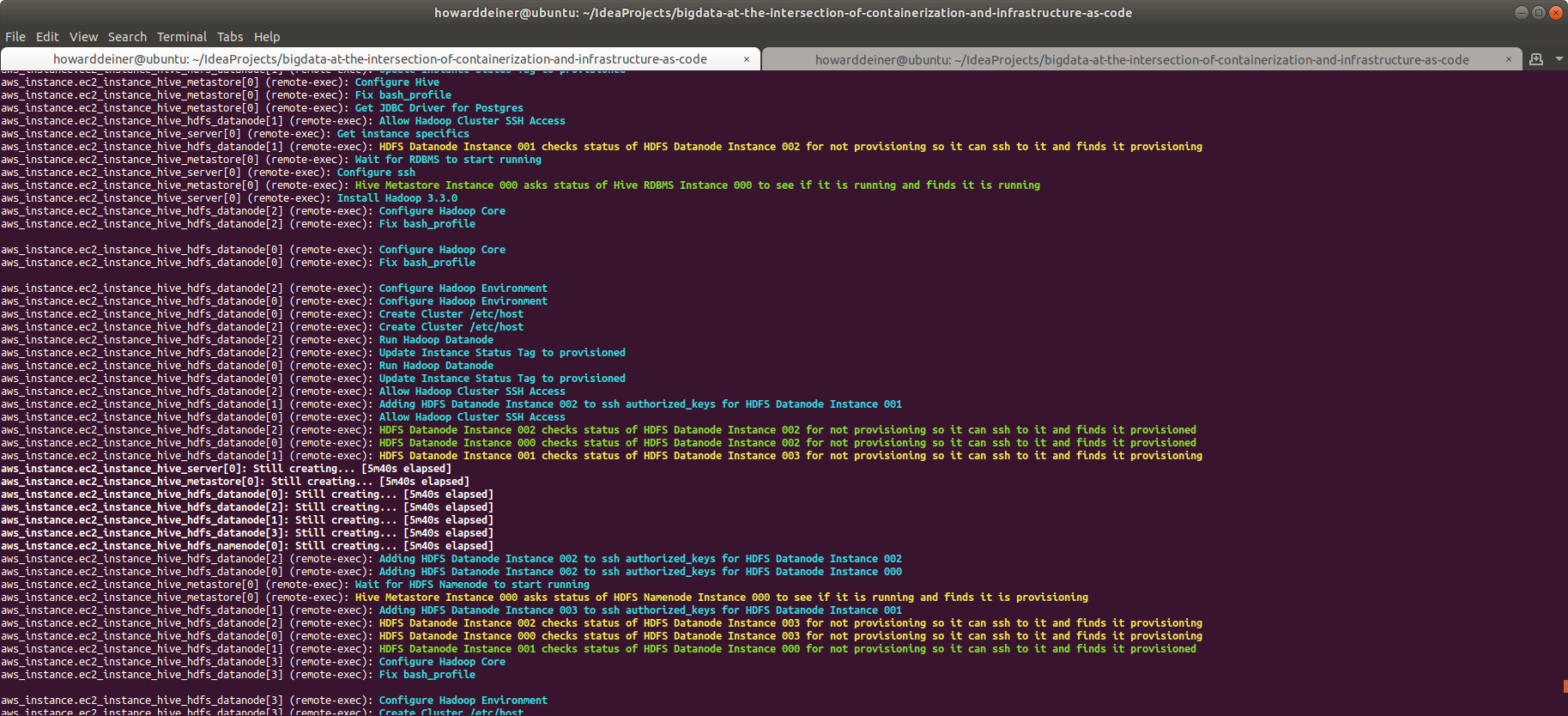This screenshot has width=1568, height=716.
Task: Click the window title text in the title bar
Action: (783, 12)
